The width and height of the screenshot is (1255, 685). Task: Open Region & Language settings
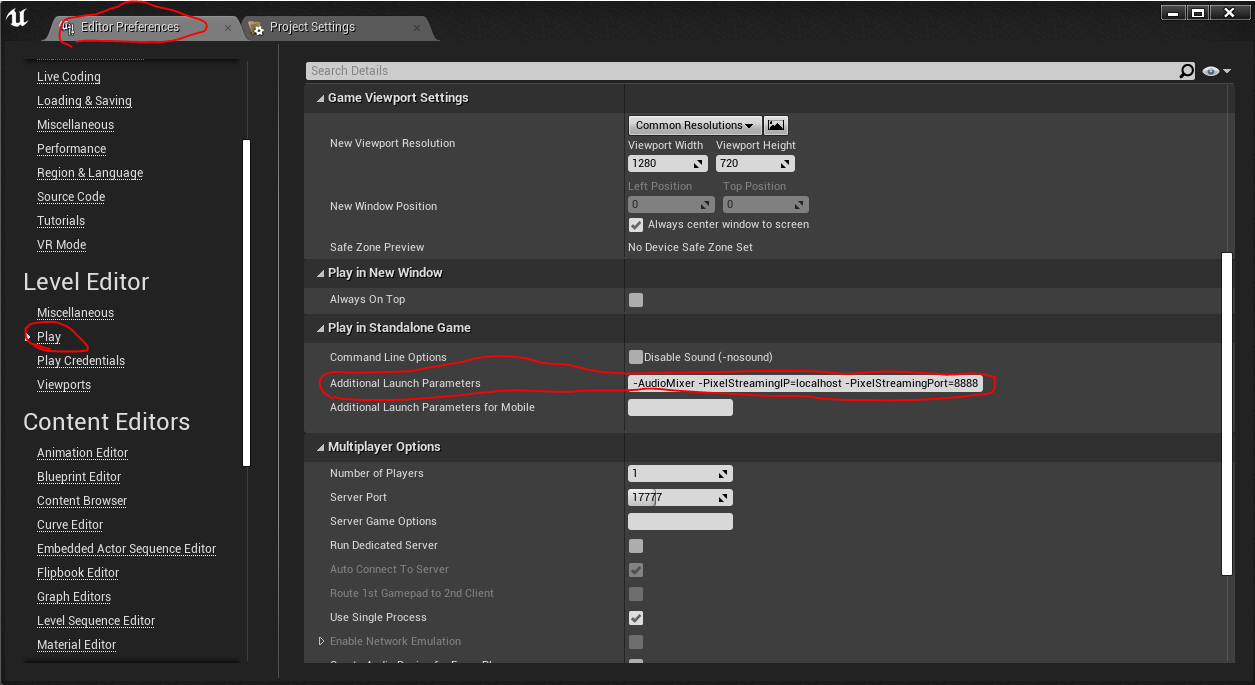point(90,173)
